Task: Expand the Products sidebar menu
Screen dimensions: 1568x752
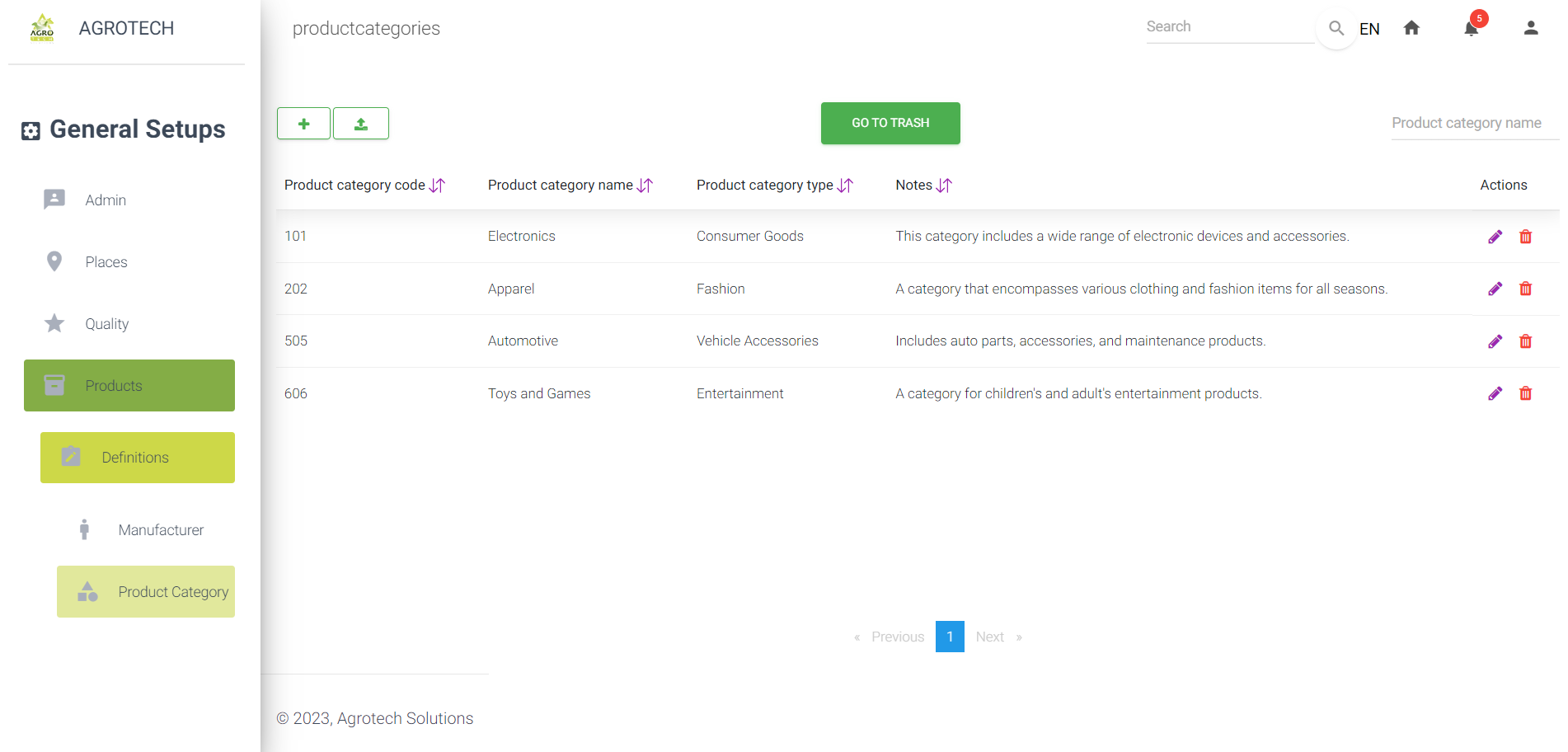Action: 129,385
